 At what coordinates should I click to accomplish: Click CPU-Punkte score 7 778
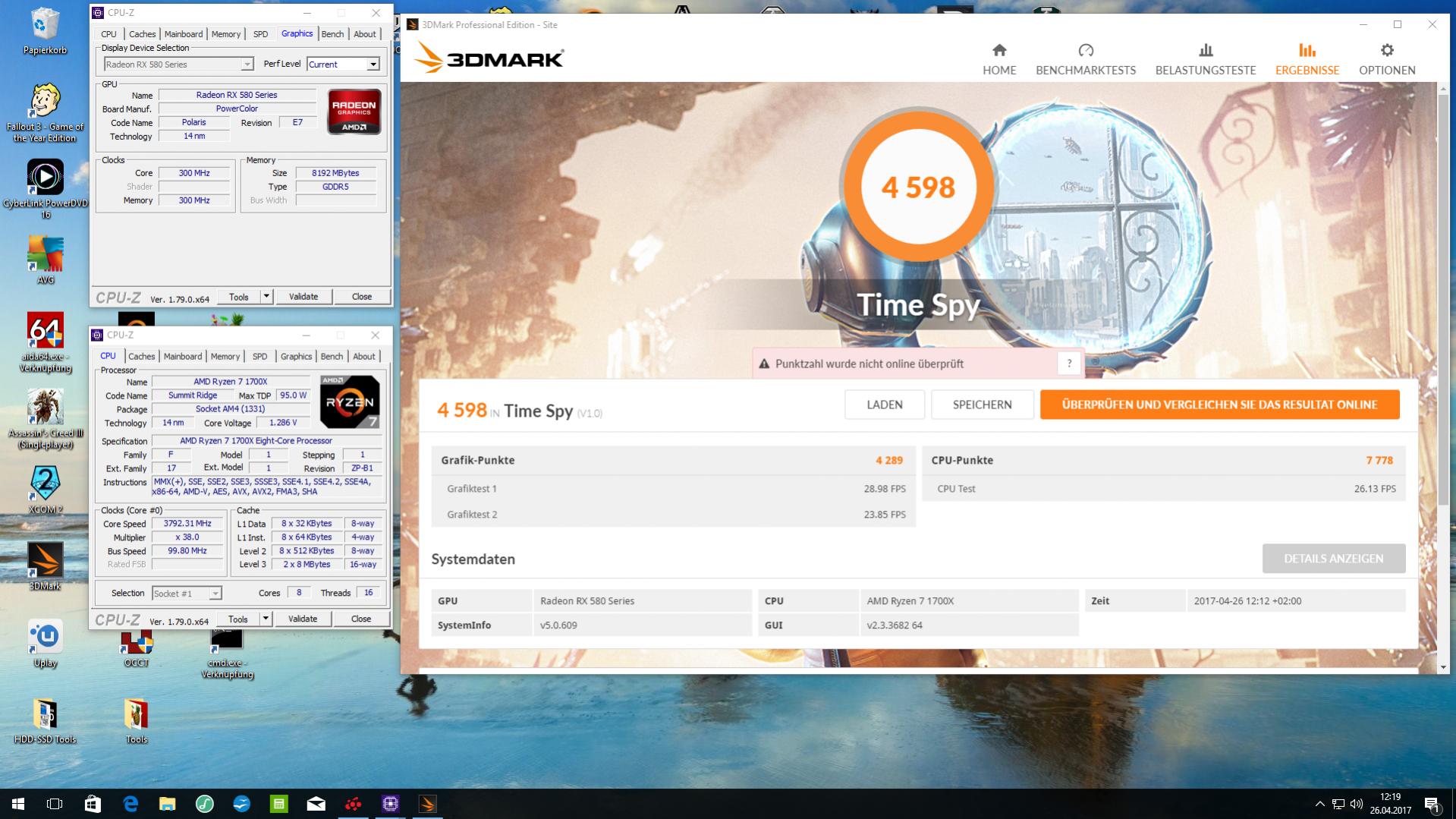(1379, 460)
